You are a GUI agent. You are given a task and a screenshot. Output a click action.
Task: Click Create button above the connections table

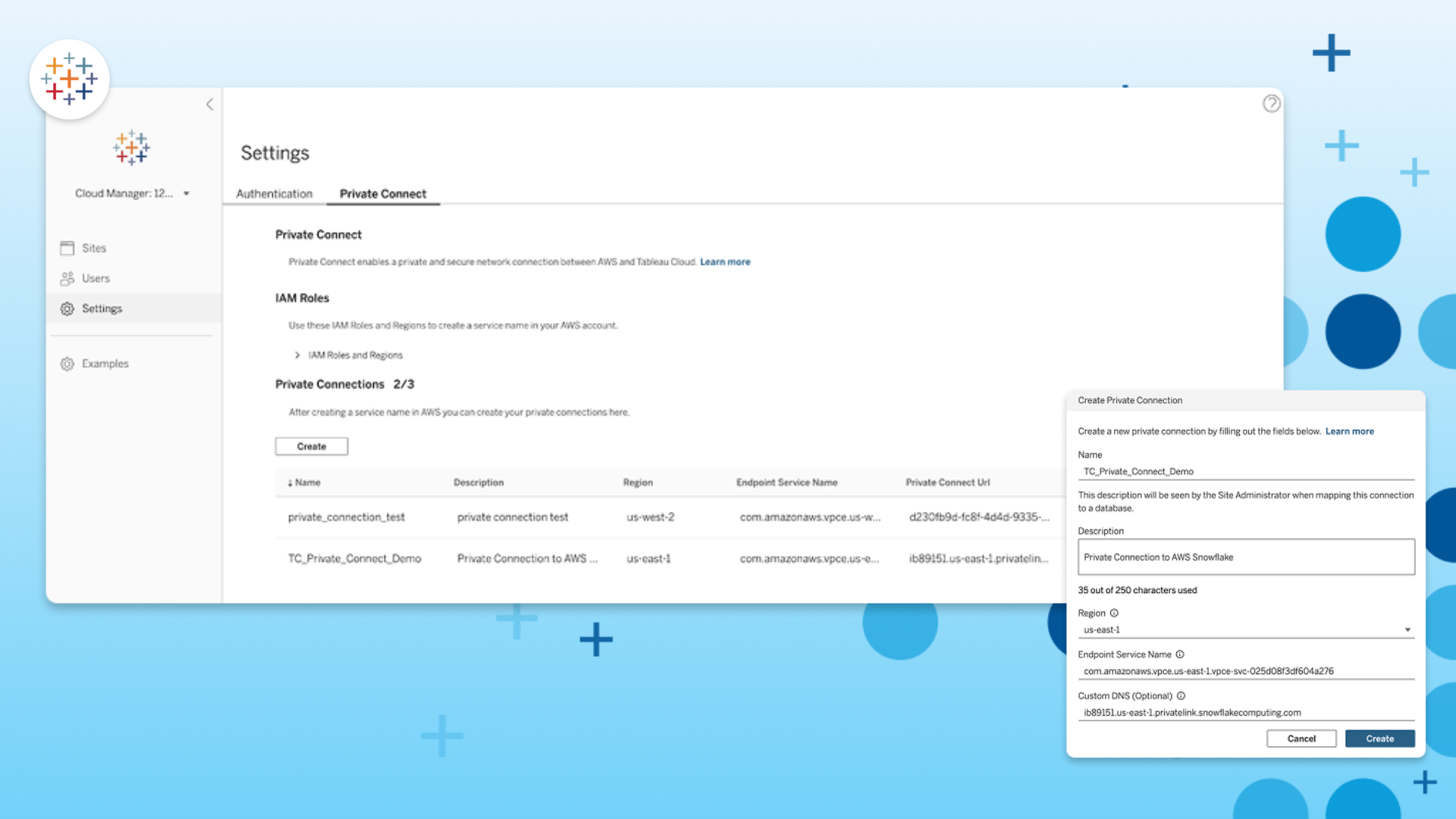coord(311,447)
